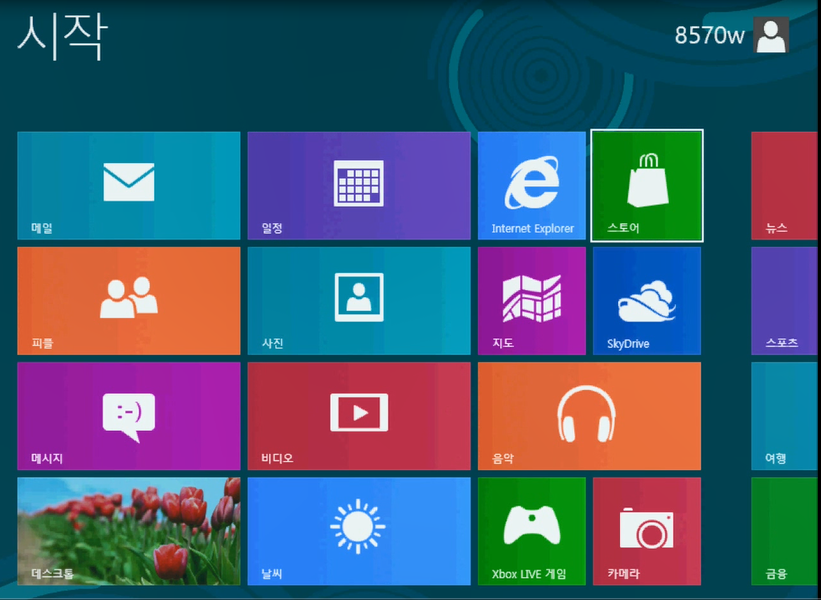Open the News tile (뉴스)
This screenshot has width=821, height=600.
(x=785, y=186)
